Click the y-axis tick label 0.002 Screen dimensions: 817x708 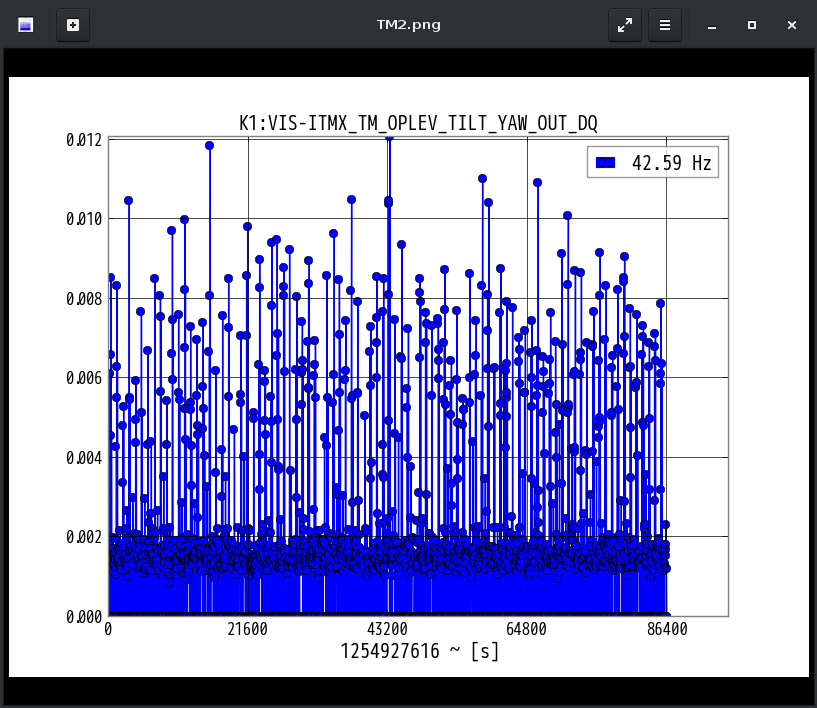point(84,537)
